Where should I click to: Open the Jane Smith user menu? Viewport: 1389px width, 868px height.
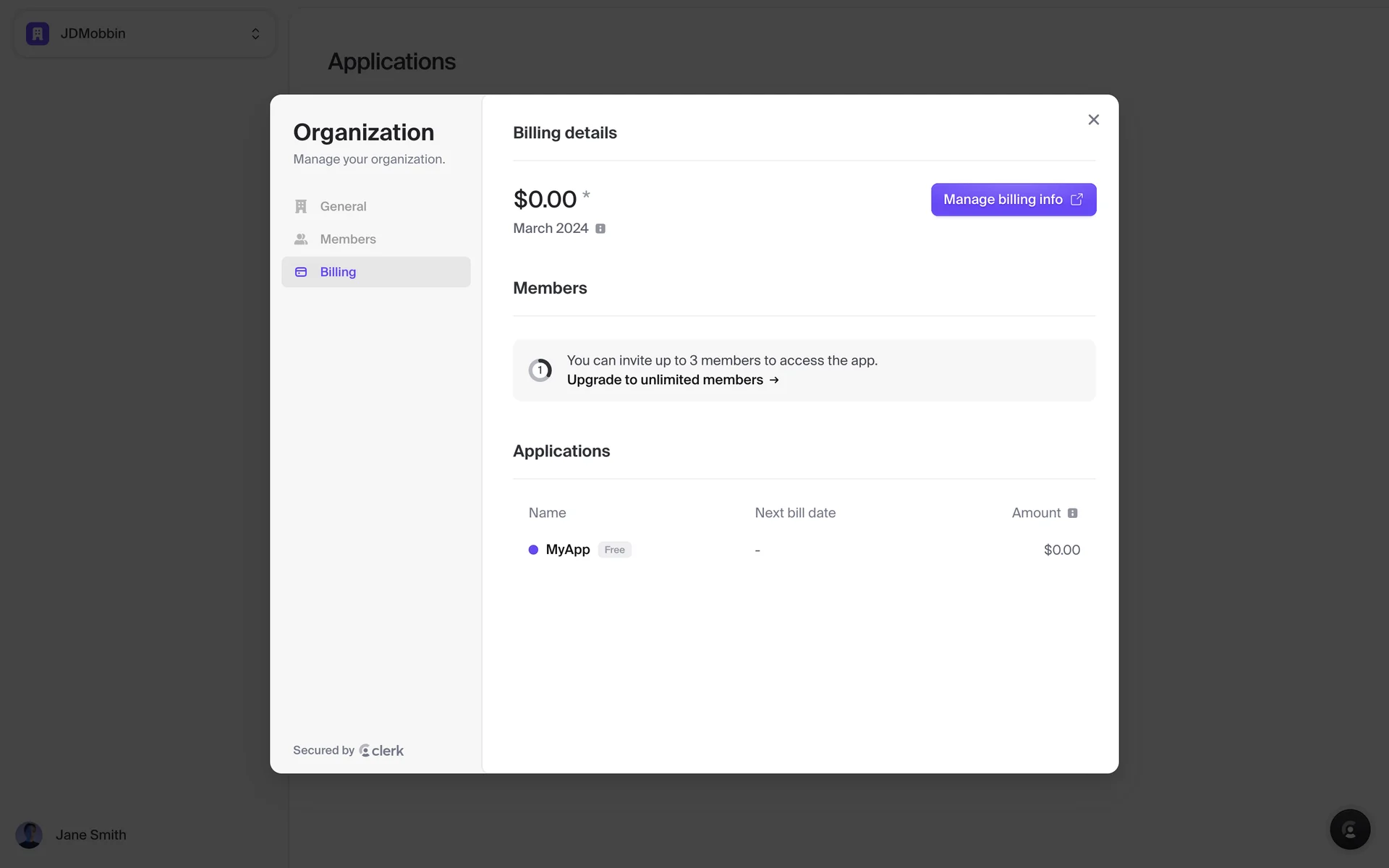(x=90, y=835)
